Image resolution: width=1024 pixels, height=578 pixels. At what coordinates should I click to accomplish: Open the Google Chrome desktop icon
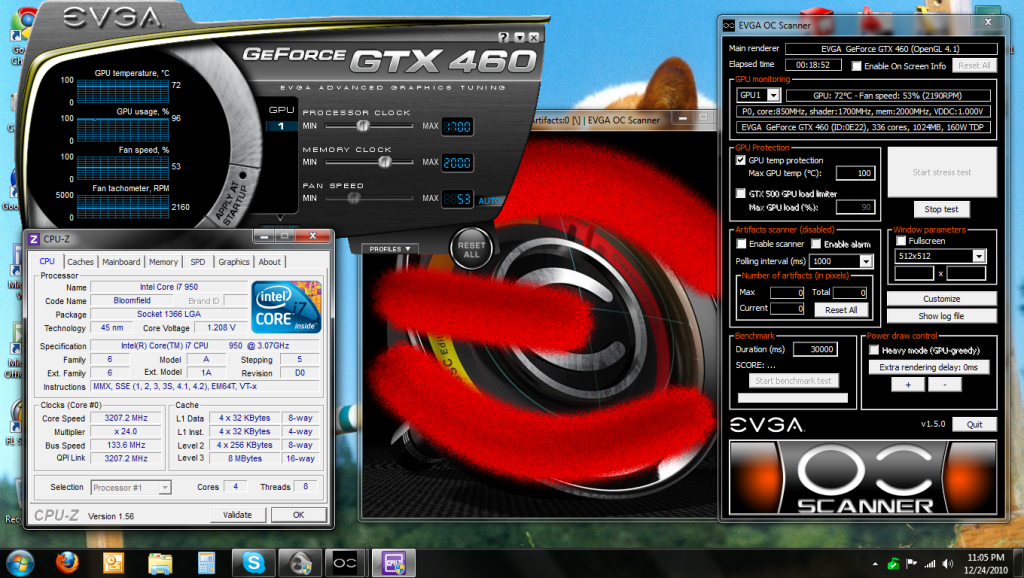tap(25, 26)
